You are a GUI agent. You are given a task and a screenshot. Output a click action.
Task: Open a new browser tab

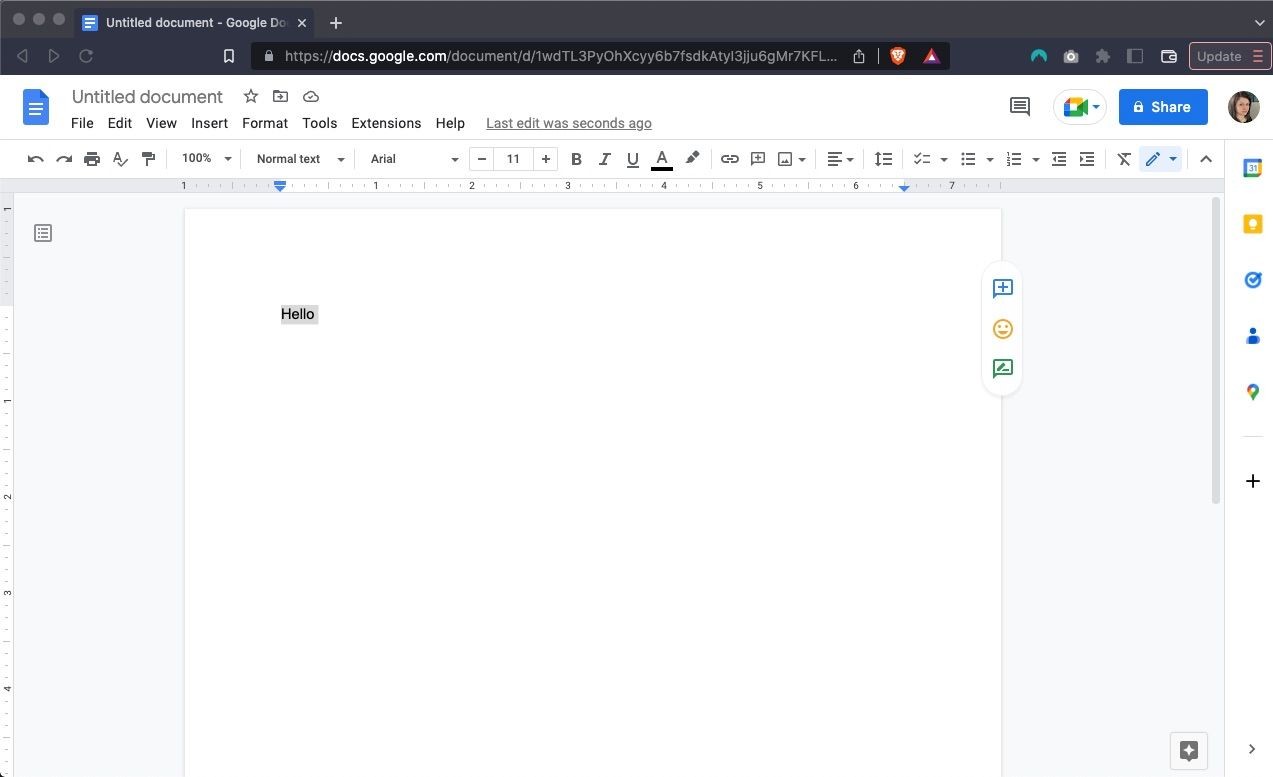[336, 22]
